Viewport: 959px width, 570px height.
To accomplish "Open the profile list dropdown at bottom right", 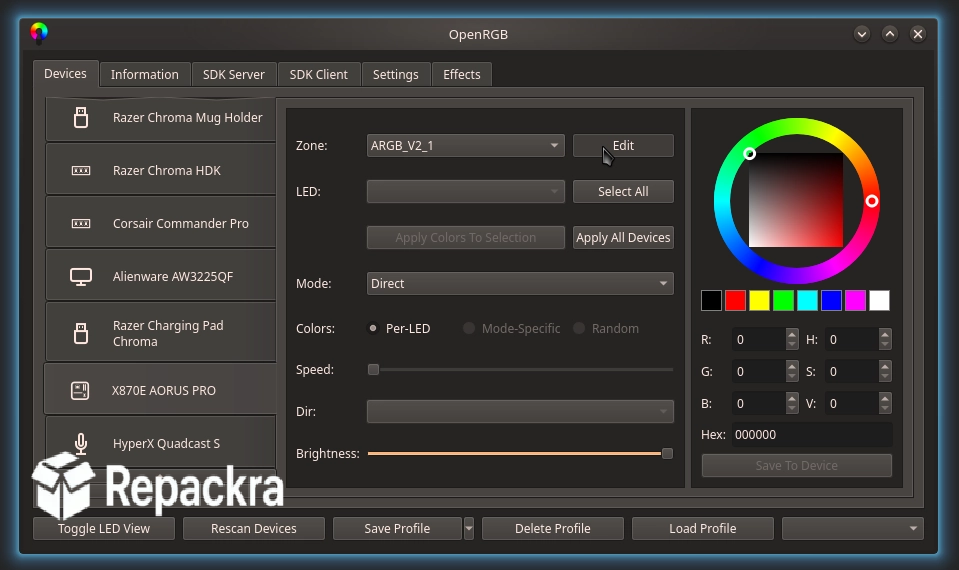I will tap(853, 528).
